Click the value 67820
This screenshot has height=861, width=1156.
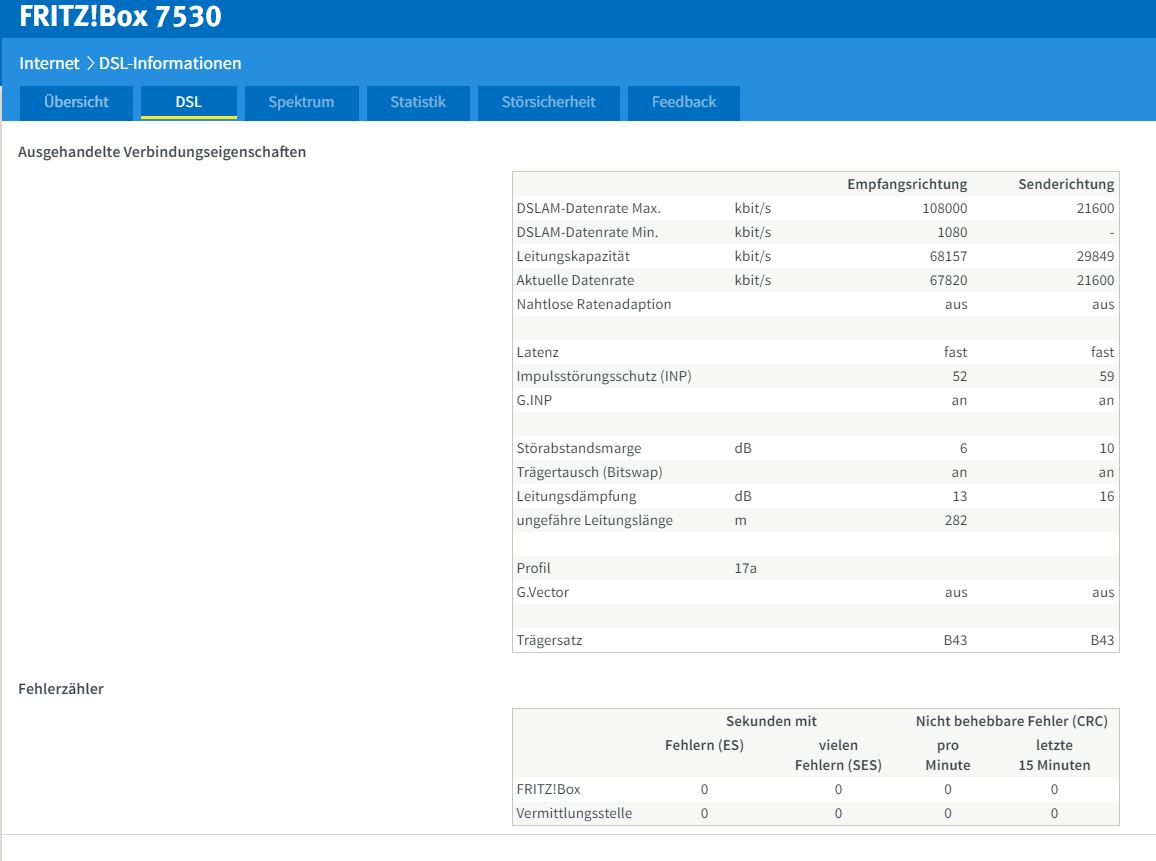click(948, 280)
